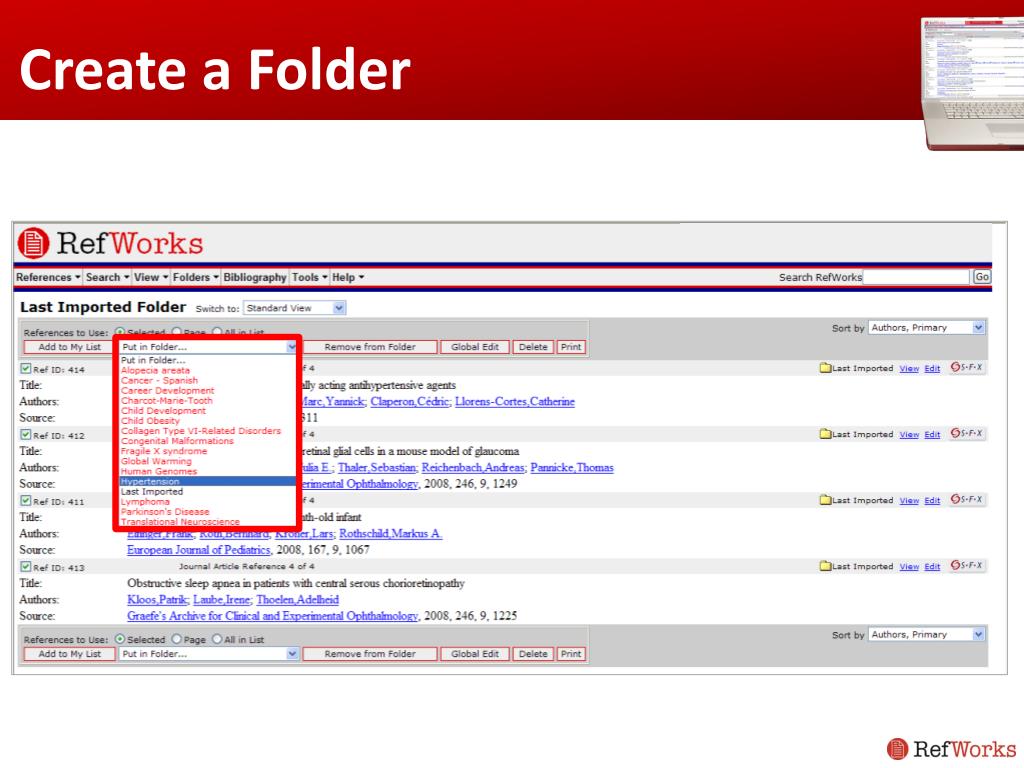This screenshot has width=1024, height=768.
Task: Open the bottom 'Sort by' Authors, Primary dropdown
Action: pos(927,635)
